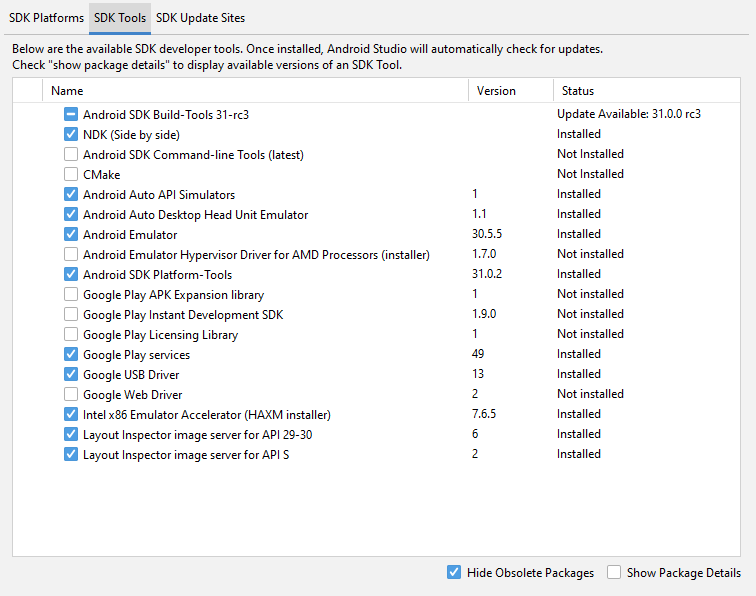
Task: Select the 'Android SDK Build-Tools 31-rc3' row text
Action: click(166, 115)
